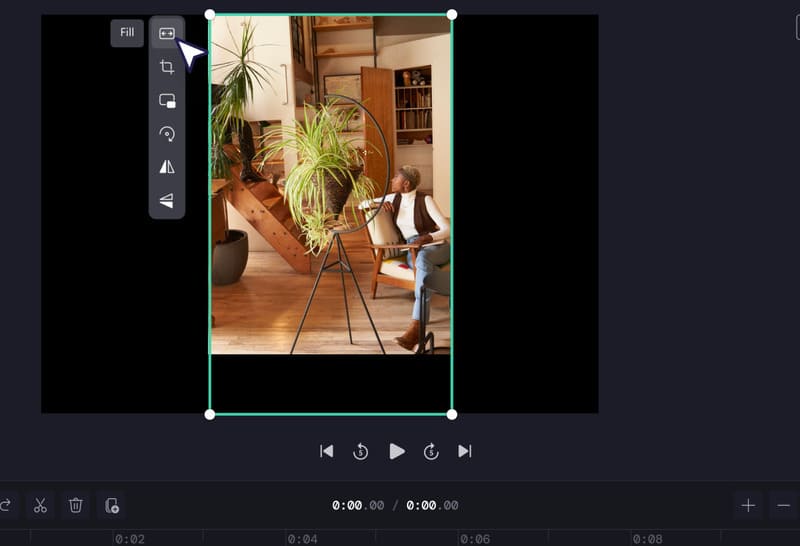Delete the selected clip with trash icon
Viewport: 800px width, 546px height.
76,506
